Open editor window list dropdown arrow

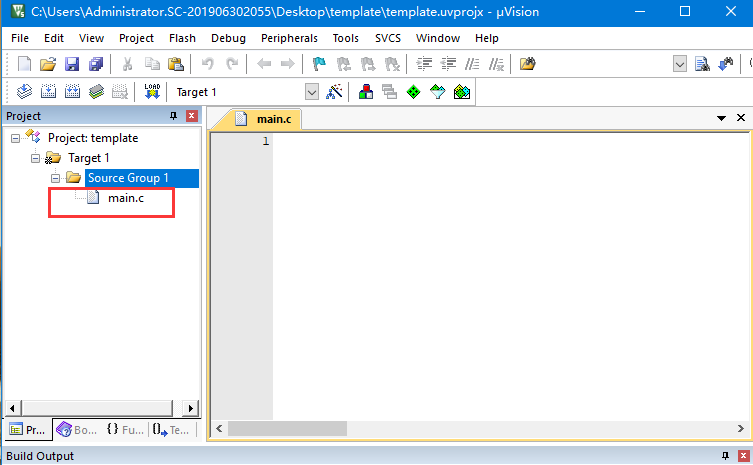(721, 118)
